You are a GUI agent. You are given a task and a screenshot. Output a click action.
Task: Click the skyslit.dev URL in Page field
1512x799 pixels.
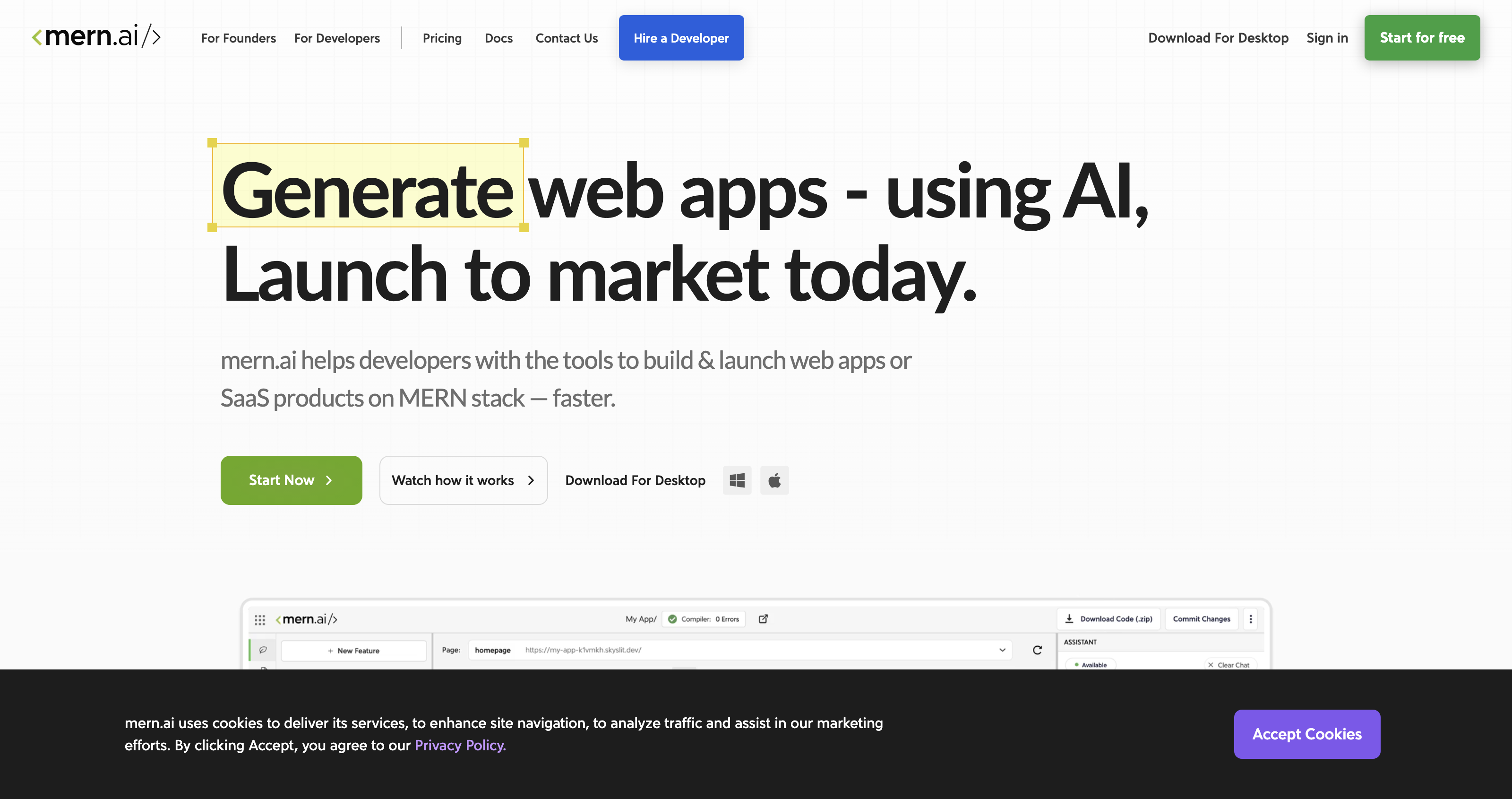pos(583,650)
